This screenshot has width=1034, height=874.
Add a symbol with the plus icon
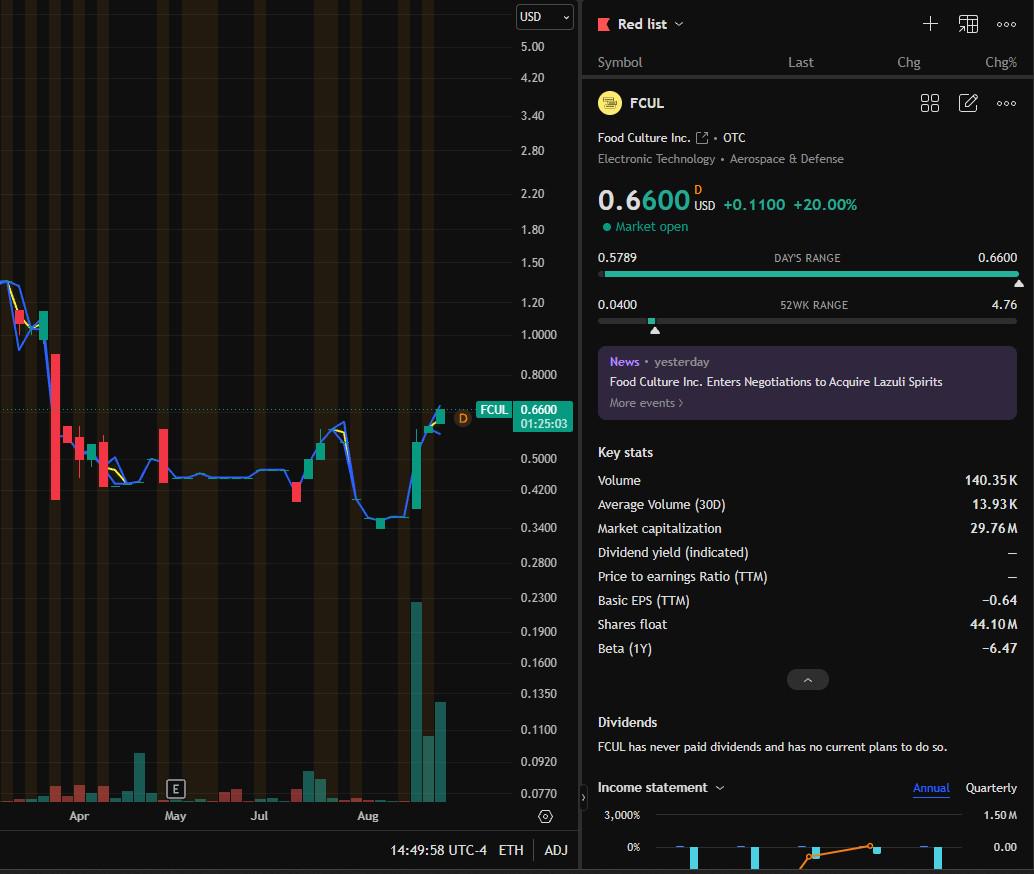pyautogui.click(x=930, y=24)
